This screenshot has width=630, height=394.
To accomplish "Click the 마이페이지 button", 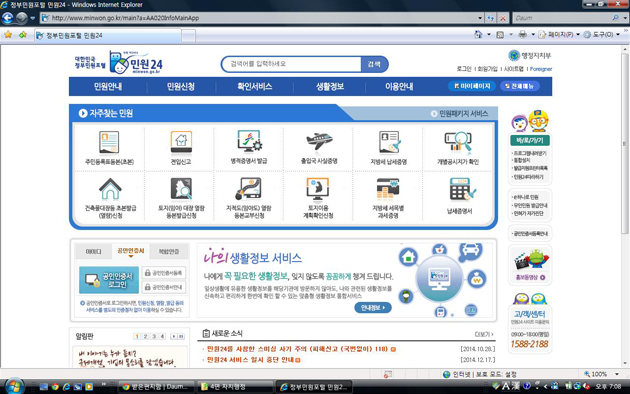I will pyautogui.click(x=472, y=86).
